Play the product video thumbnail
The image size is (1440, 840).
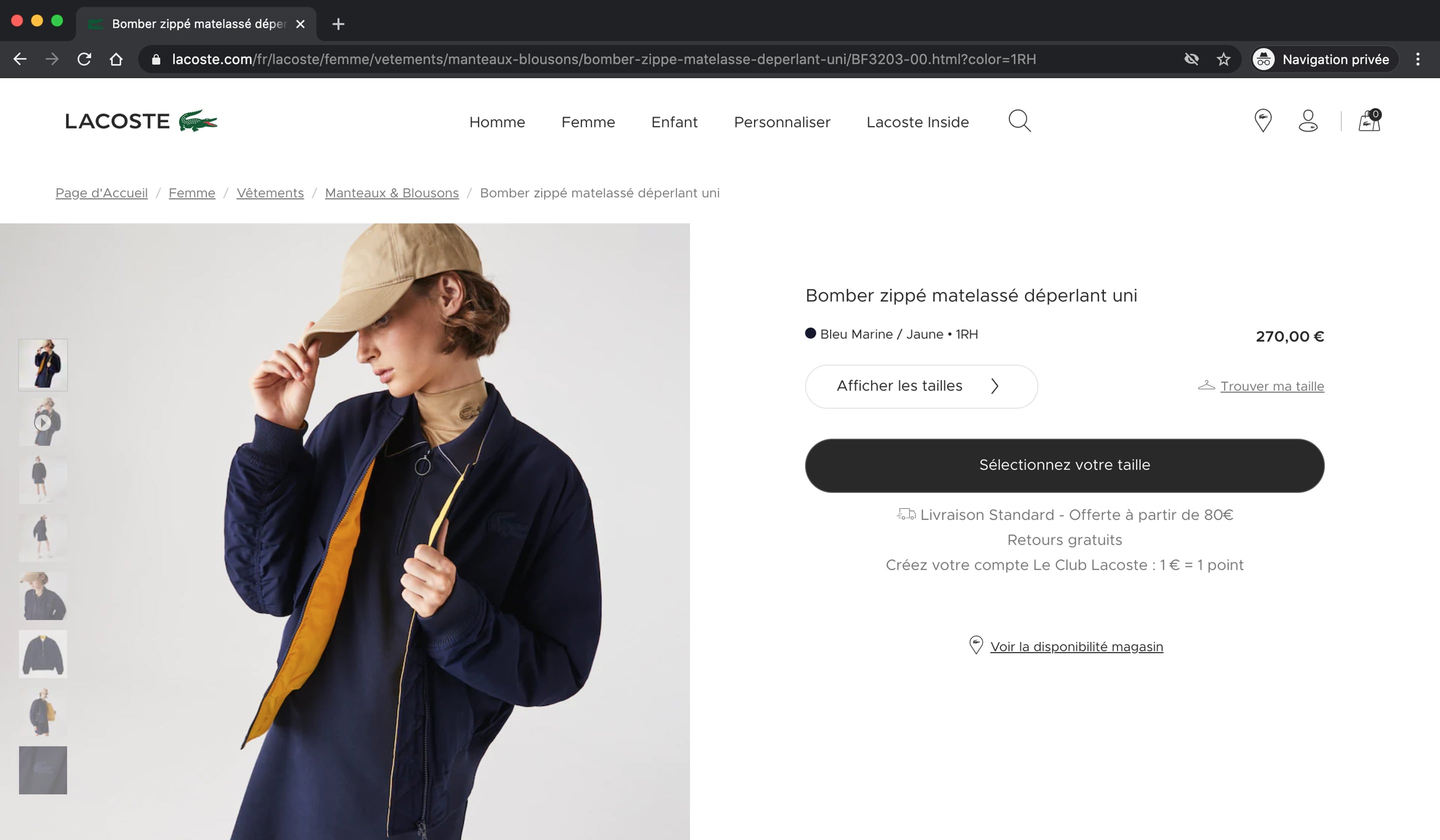[43, 422]
